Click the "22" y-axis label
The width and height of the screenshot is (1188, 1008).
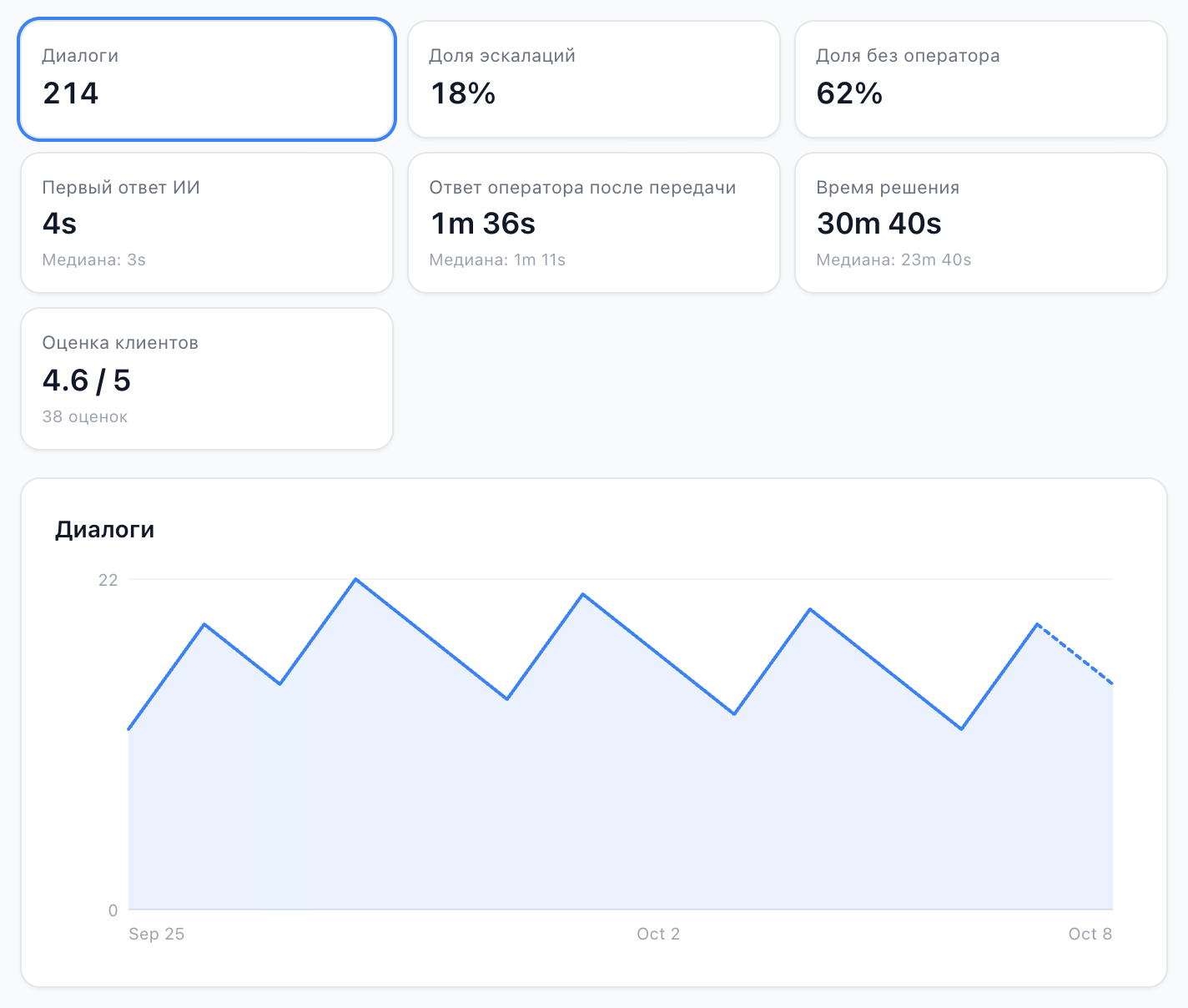pyautogui.click(x=108, y=580)
